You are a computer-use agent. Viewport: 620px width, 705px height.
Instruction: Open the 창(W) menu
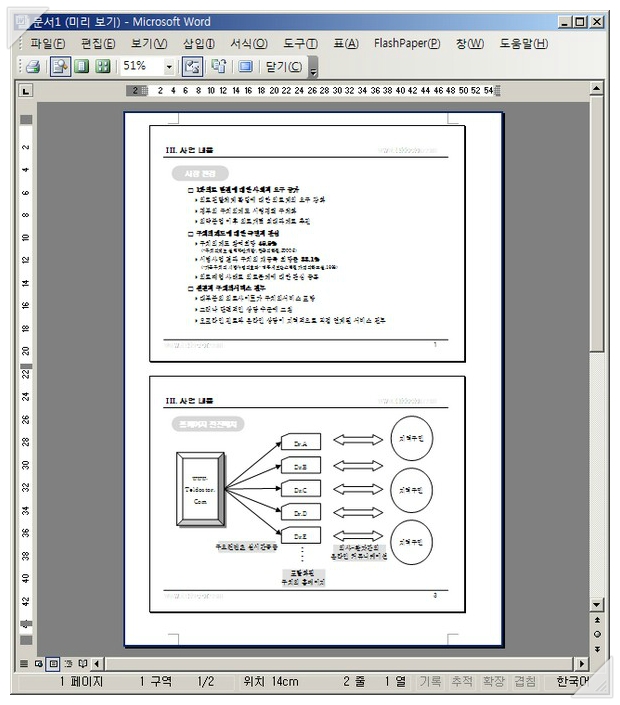pyautogui.click(x=470, y=43)
